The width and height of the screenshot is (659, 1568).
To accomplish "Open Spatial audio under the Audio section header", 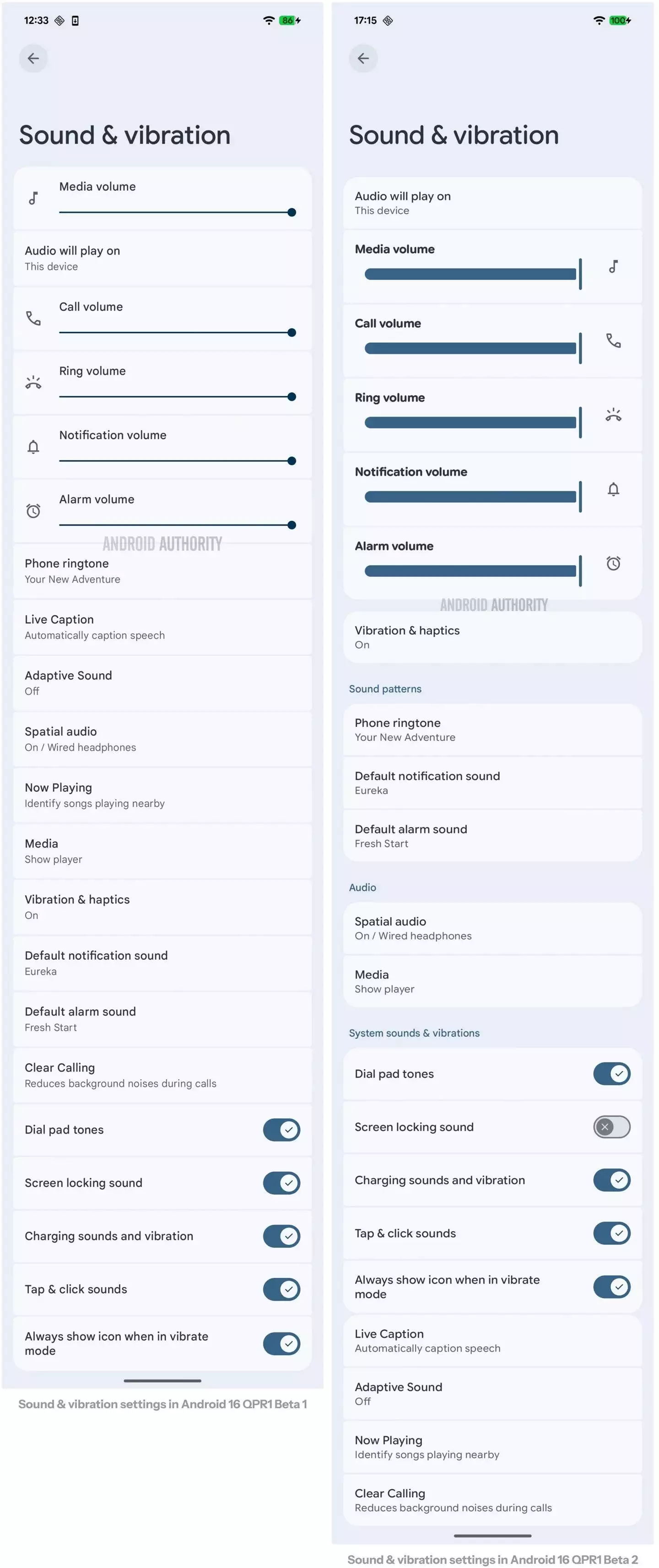I will click(492, 928).
